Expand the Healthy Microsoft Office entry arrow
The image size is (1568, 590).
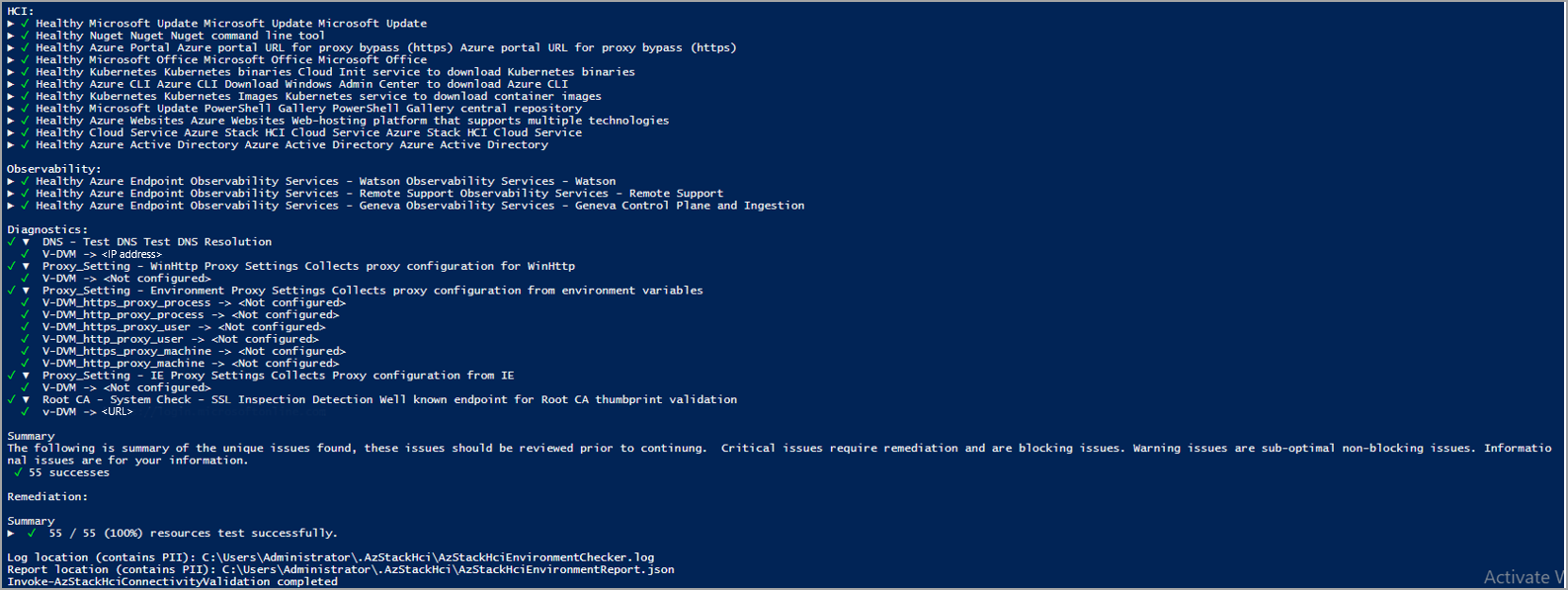11,59
